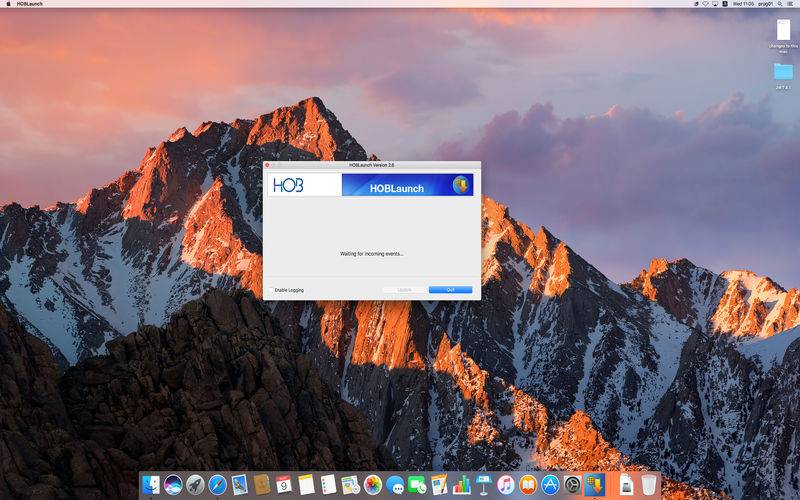This screenshot has height=500, width=800.
Task: Open the Maps icon in Dock
Action: (351, 485)
